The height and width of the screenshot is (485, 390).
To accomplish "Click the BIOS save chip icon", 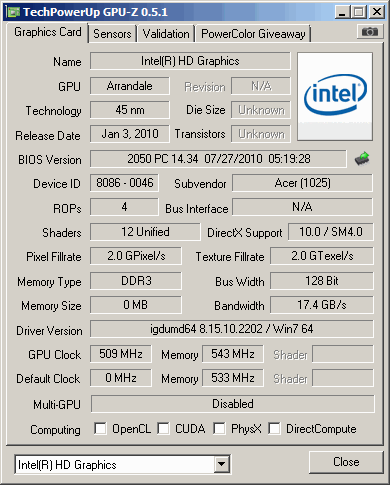I will pyautogui.click(x=362, y=159).
